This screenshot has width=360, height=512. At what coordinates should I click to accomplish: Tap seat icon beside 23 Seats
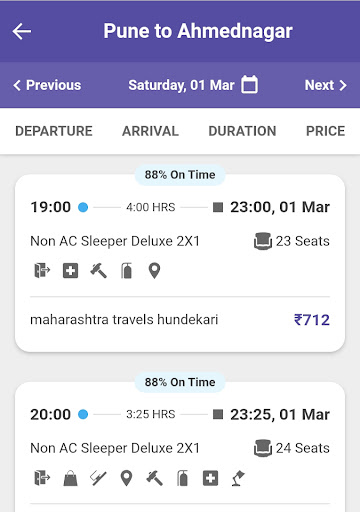tap(263, 241)
